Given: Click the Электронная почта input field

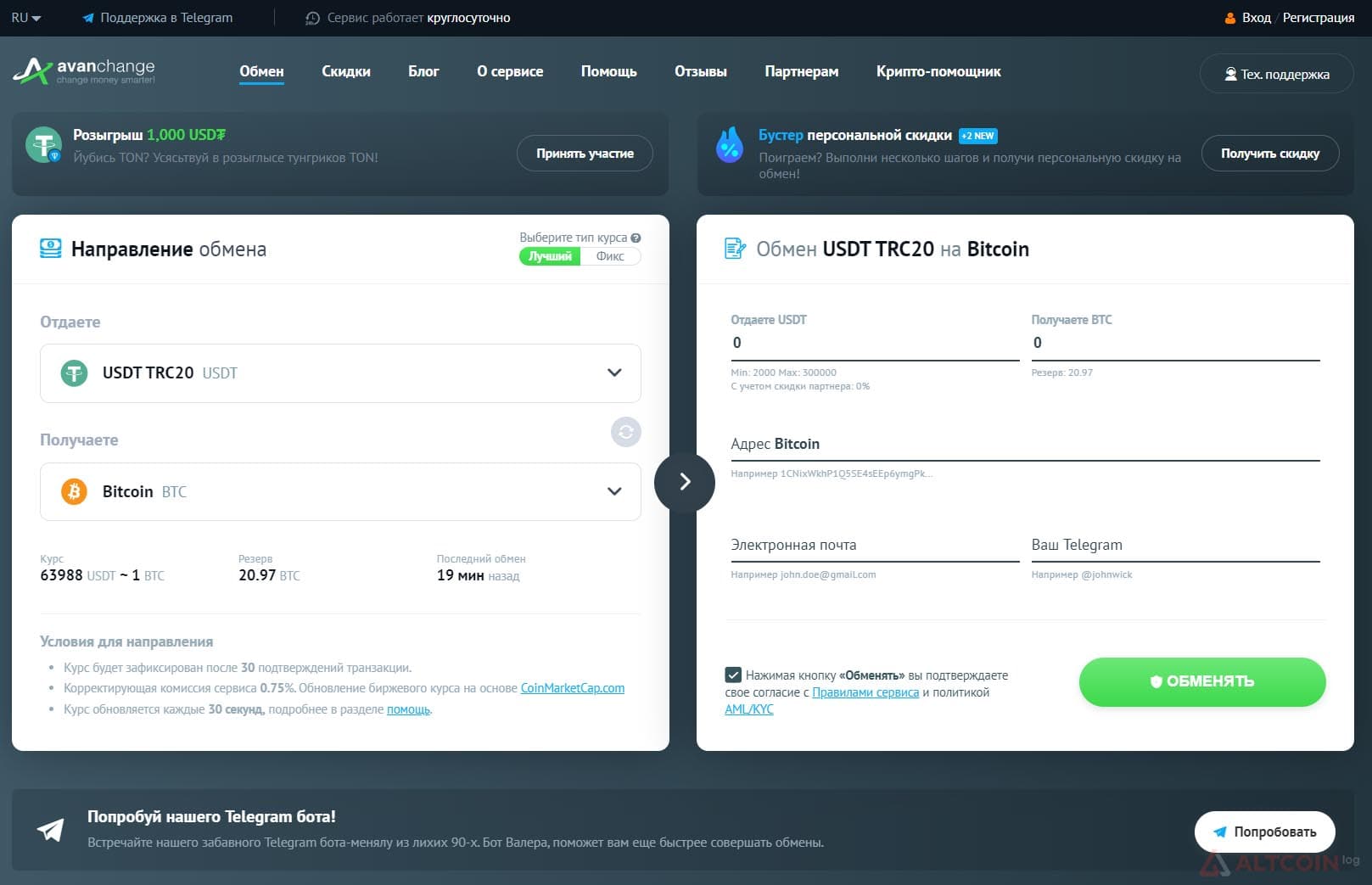Looking at the screenshot, I should [875, 545].
